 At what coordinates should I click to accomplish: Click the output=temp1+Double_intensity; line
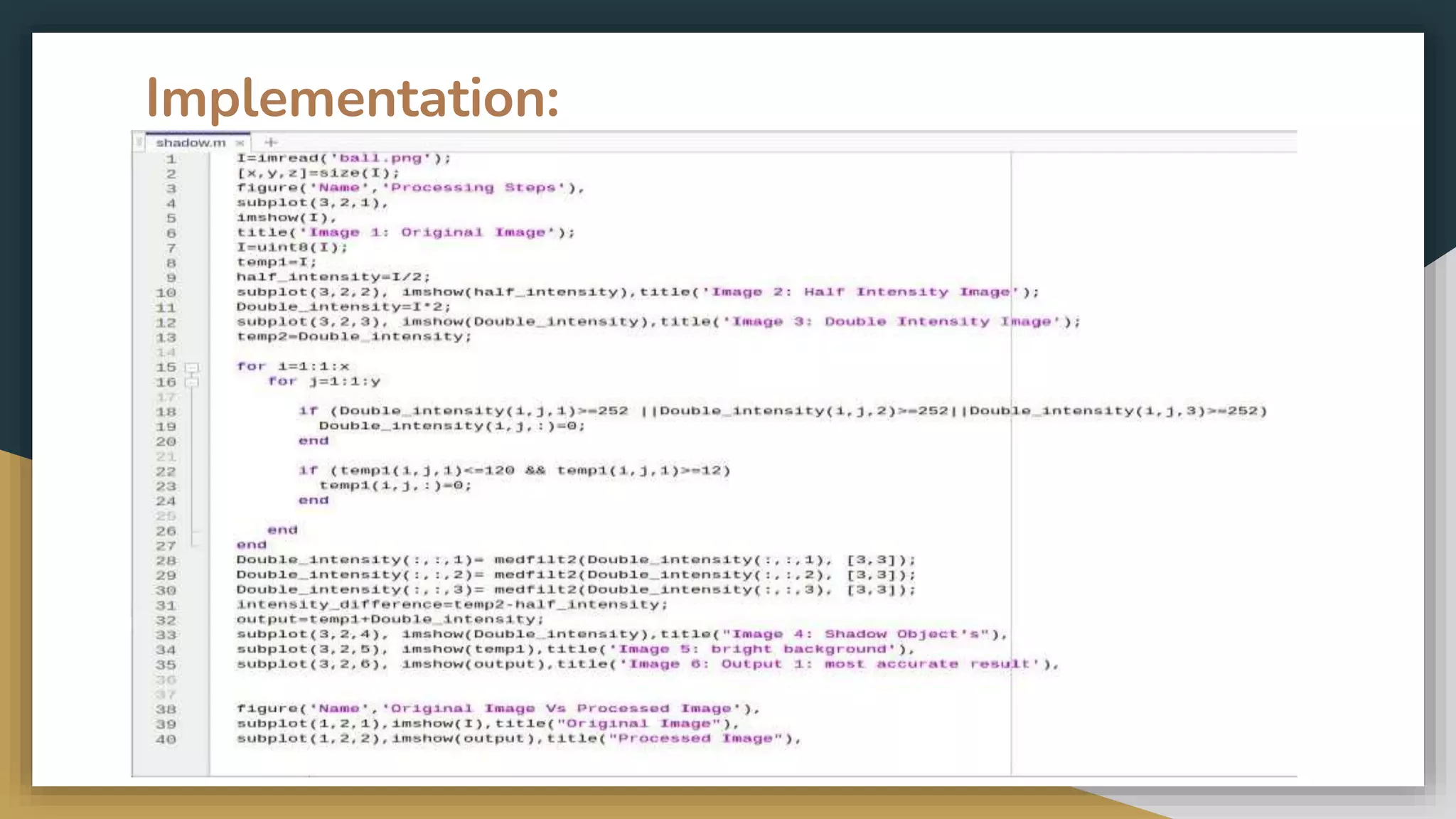(x=390, y=620)
